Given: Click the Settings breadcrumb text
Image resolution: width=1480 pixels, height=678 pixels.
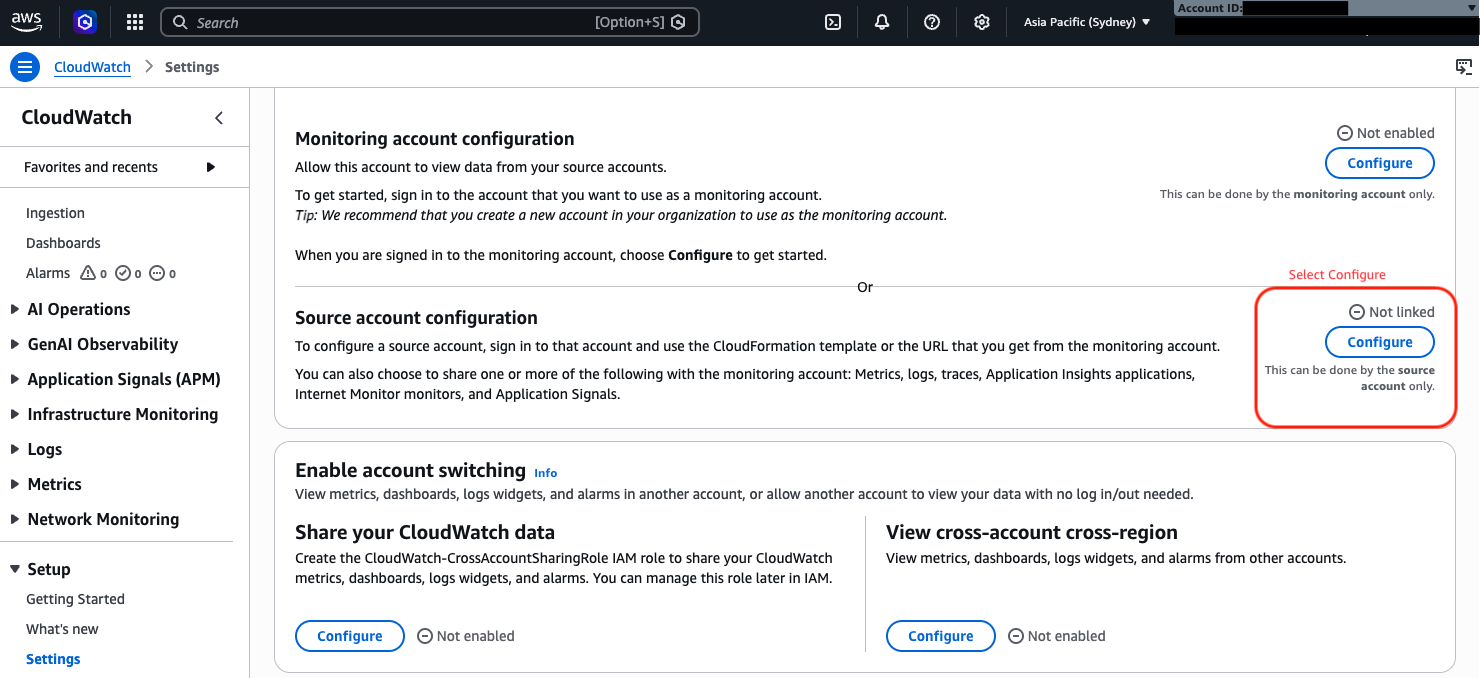Looking at the screenshot, I should tap(192, 67).
